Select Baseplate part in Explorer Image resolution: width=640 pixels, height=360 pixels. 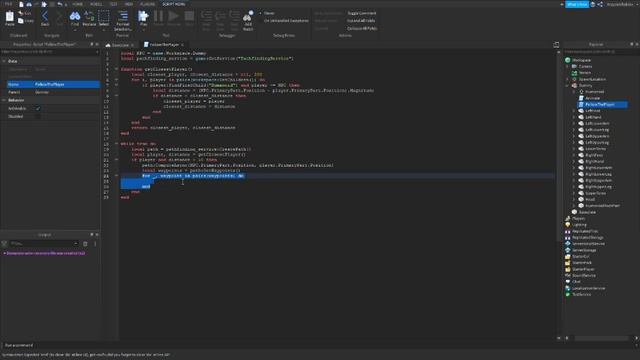click(x=587, y=212)
